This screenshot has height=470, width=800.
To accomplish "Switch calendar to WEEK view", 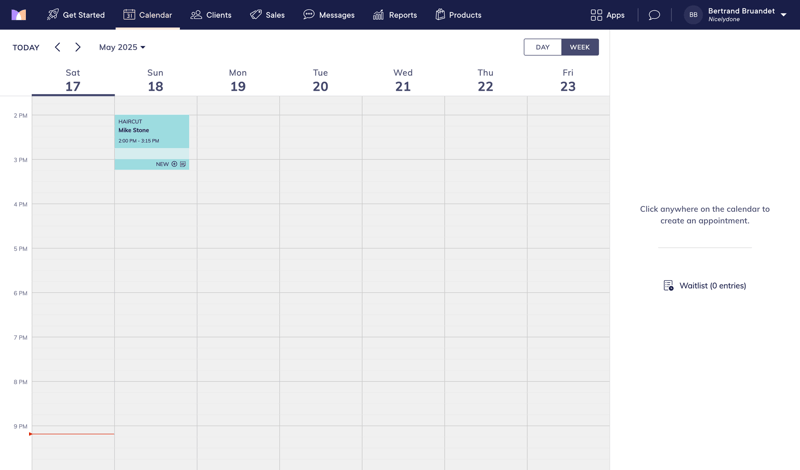I will [x=580, y=47].
